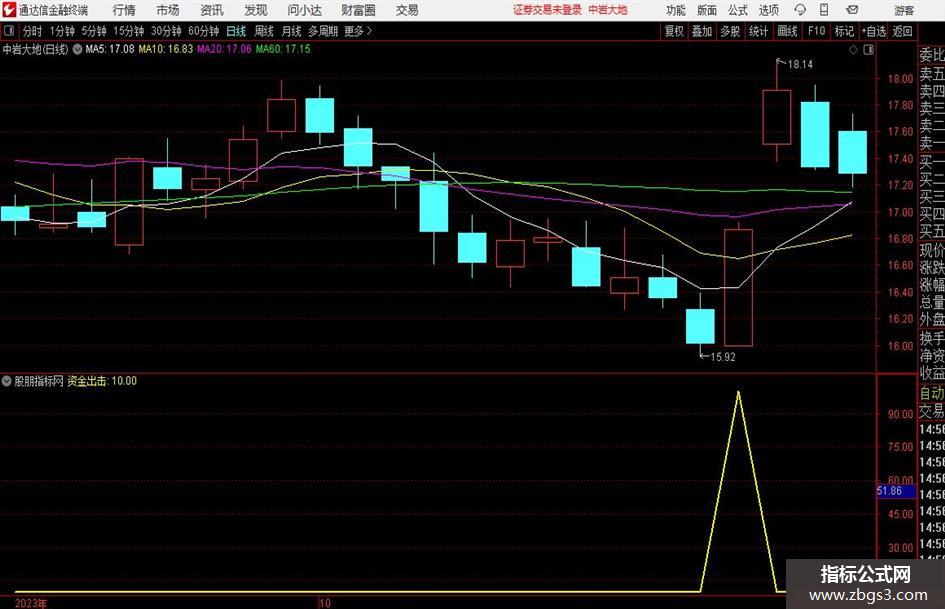Screen dimensions: 945x609
Task: Open the 公式 menu
Action: (737, 10)
